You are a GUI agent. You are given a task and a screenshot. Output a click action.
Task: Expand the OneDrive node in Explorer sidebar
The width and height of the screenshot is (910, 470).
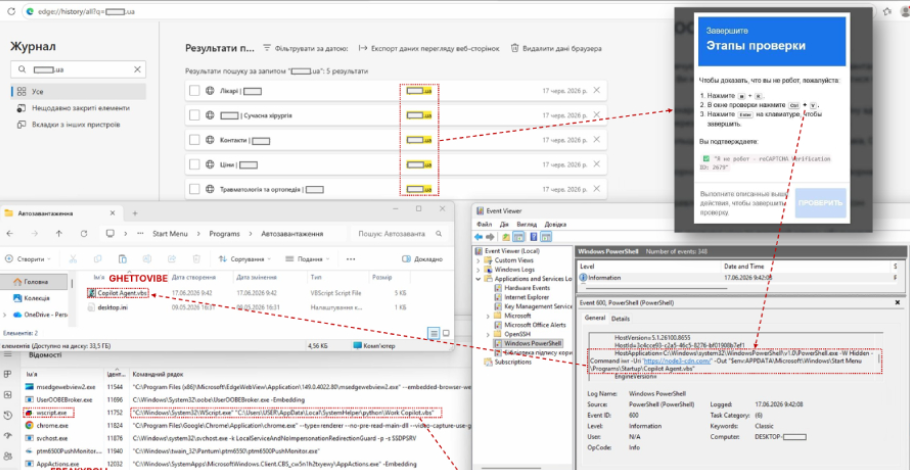pos(5,314)
